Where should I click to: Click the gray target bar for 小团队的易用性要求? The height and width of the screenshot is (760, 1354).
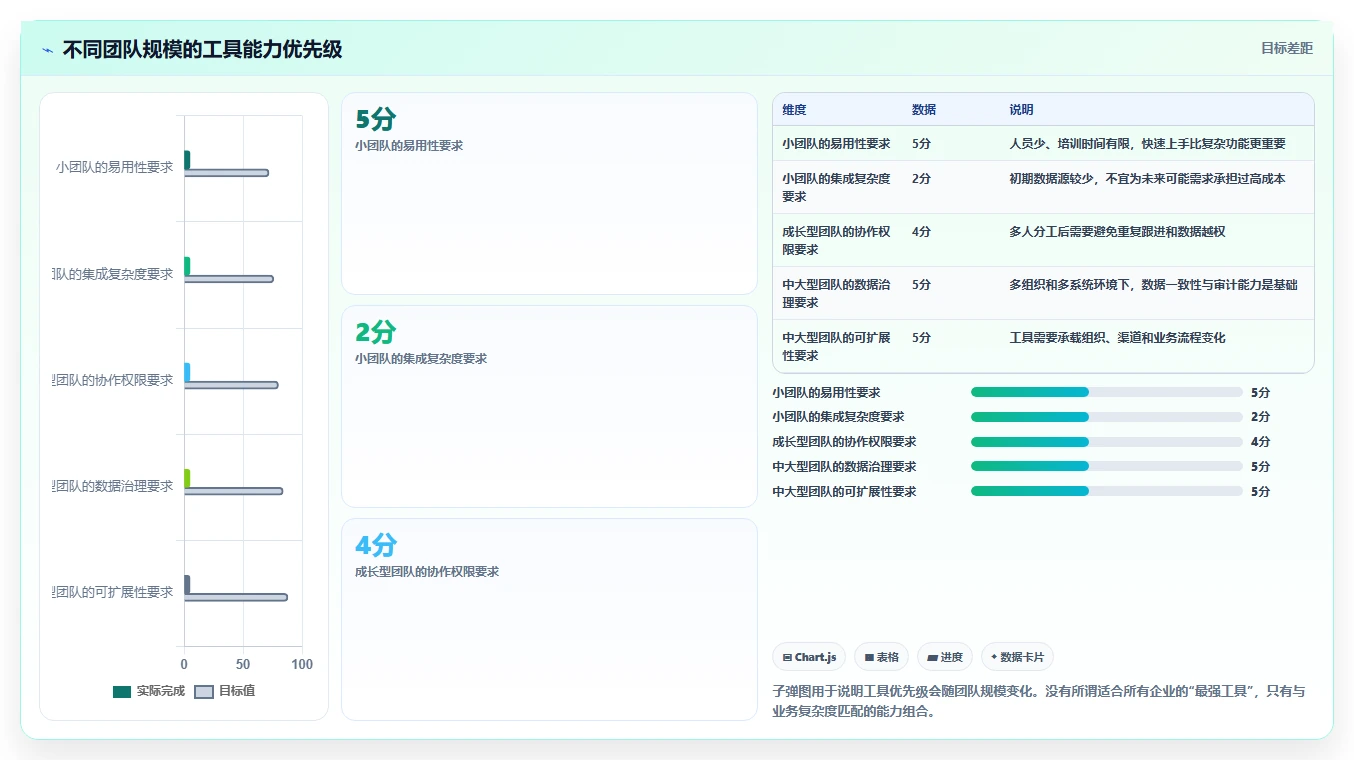pos(226,173)
